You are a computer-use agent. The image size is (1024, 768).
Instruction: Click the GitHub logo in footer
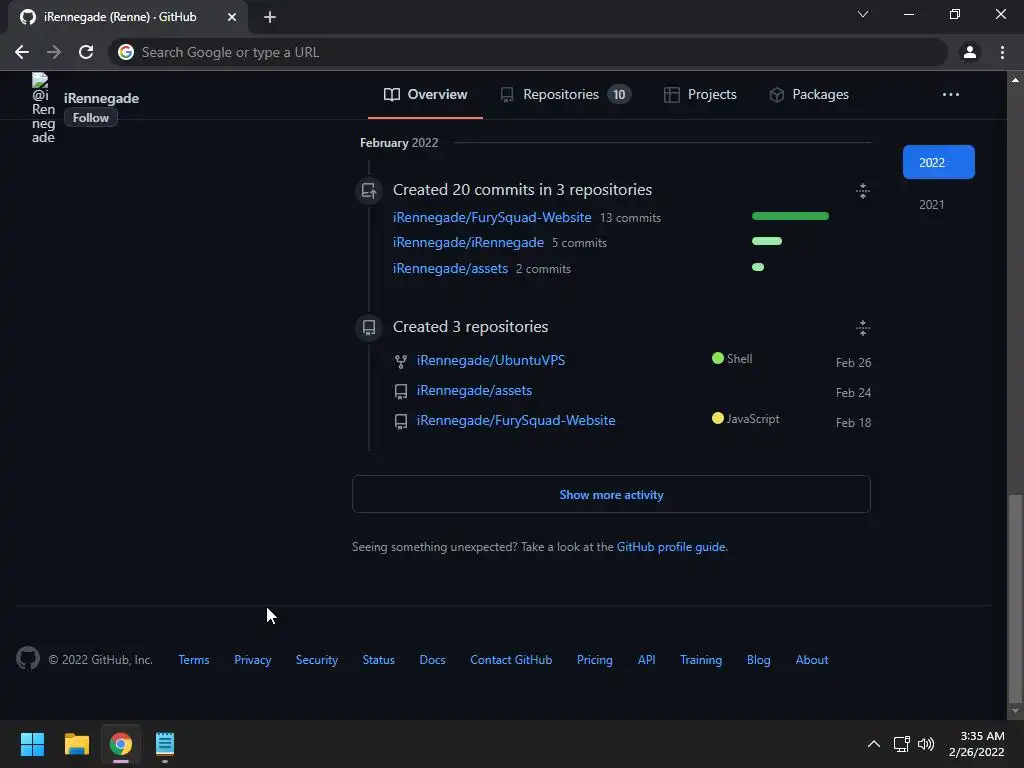click(x=28, y=658)
